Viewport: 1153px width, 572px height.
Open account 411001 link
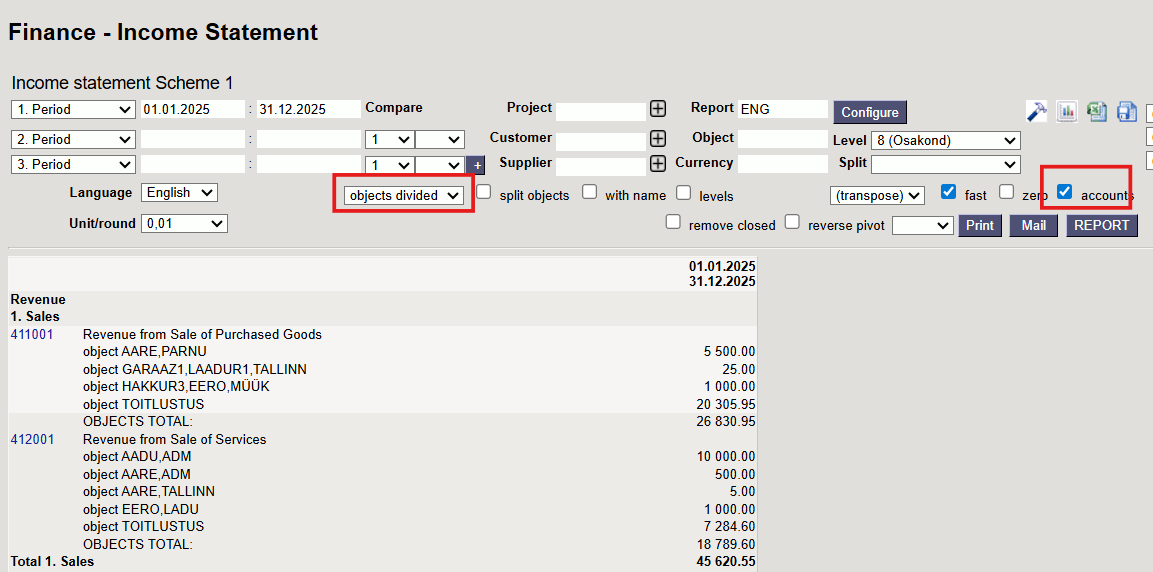[x=32, y=335]
